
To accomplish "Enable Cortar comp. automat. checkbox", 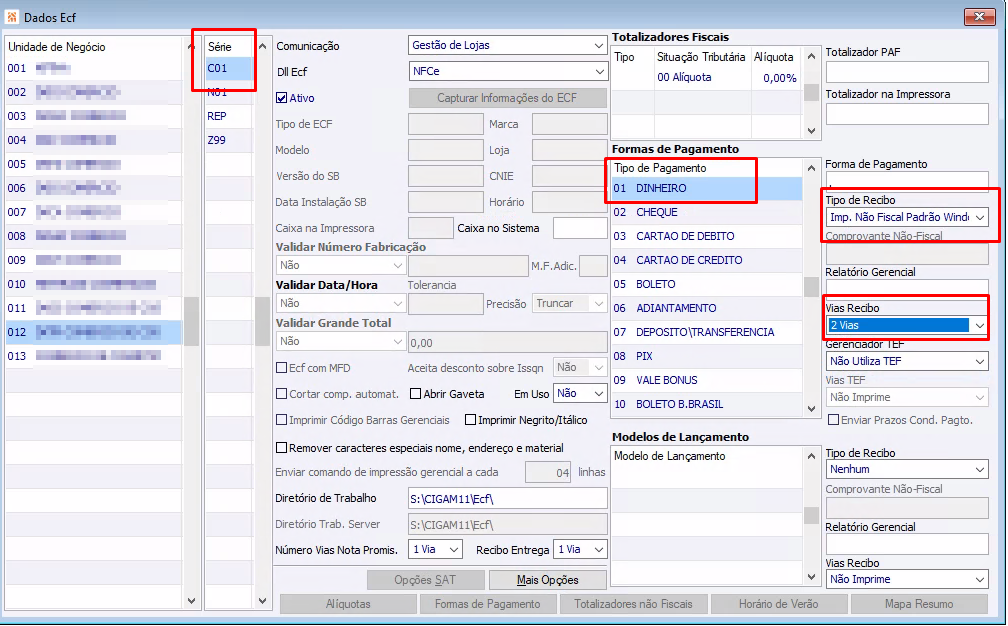I will click(x=282, y=394).
